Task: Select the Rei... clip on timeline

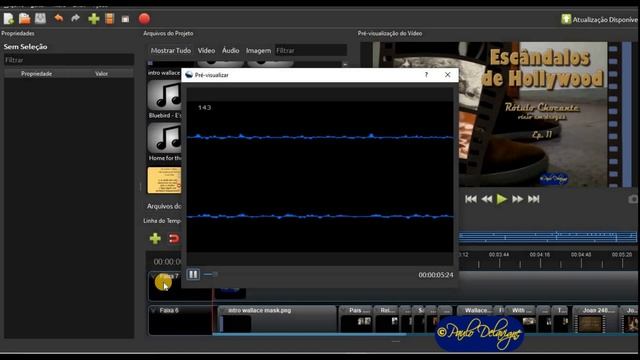Action: click(x=387, y=320)
